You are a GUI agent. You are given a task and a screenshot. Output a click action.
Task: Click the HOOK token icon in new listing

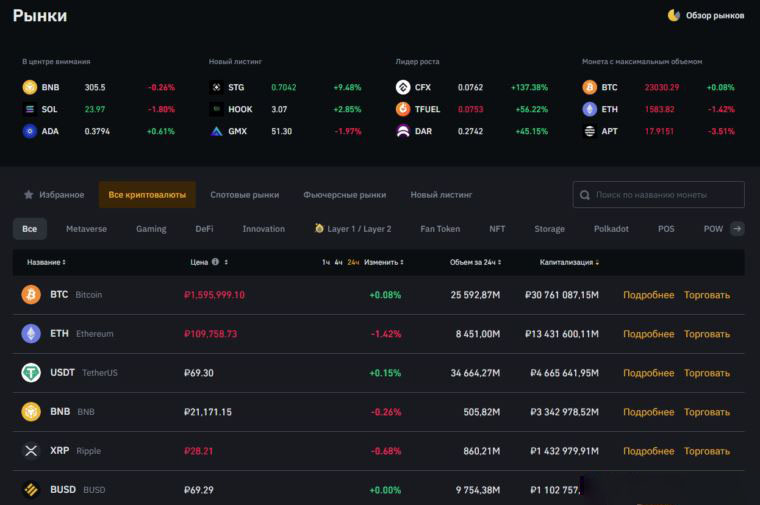coord(217,109)
